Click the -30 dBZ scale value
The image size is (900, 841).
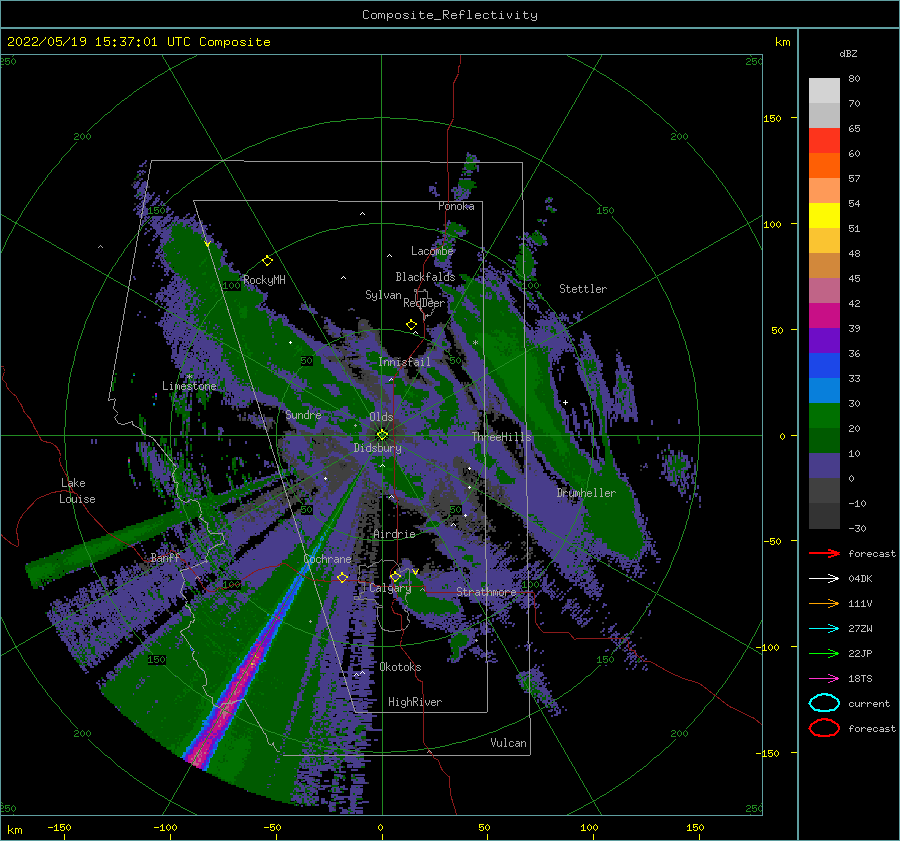tap(858, 528)
